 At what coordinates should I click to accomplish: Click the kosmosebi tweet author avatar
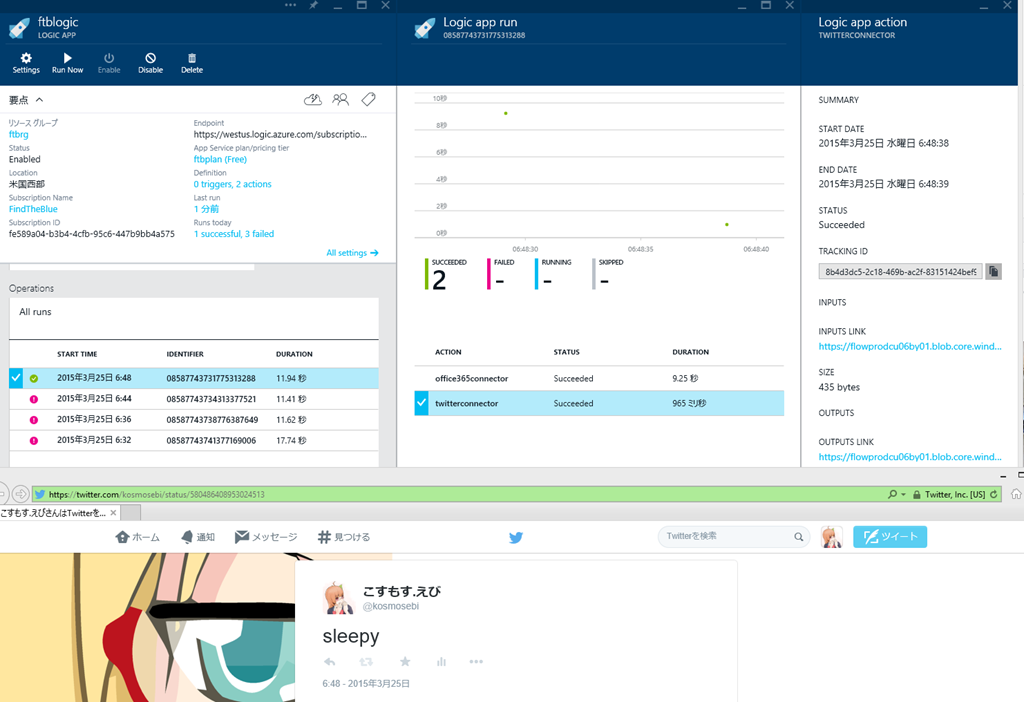(338, 598)
